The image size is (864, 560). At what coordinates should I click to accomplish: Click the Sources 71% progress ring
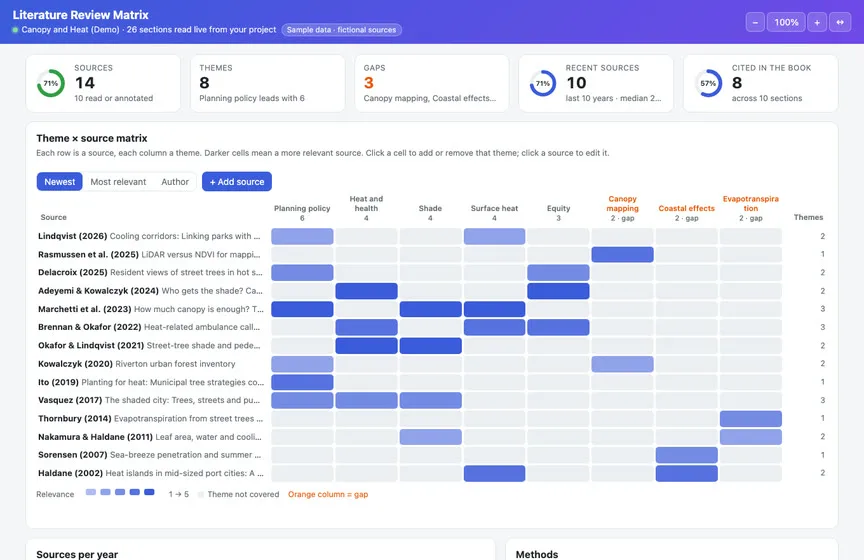tap(51, 83)
